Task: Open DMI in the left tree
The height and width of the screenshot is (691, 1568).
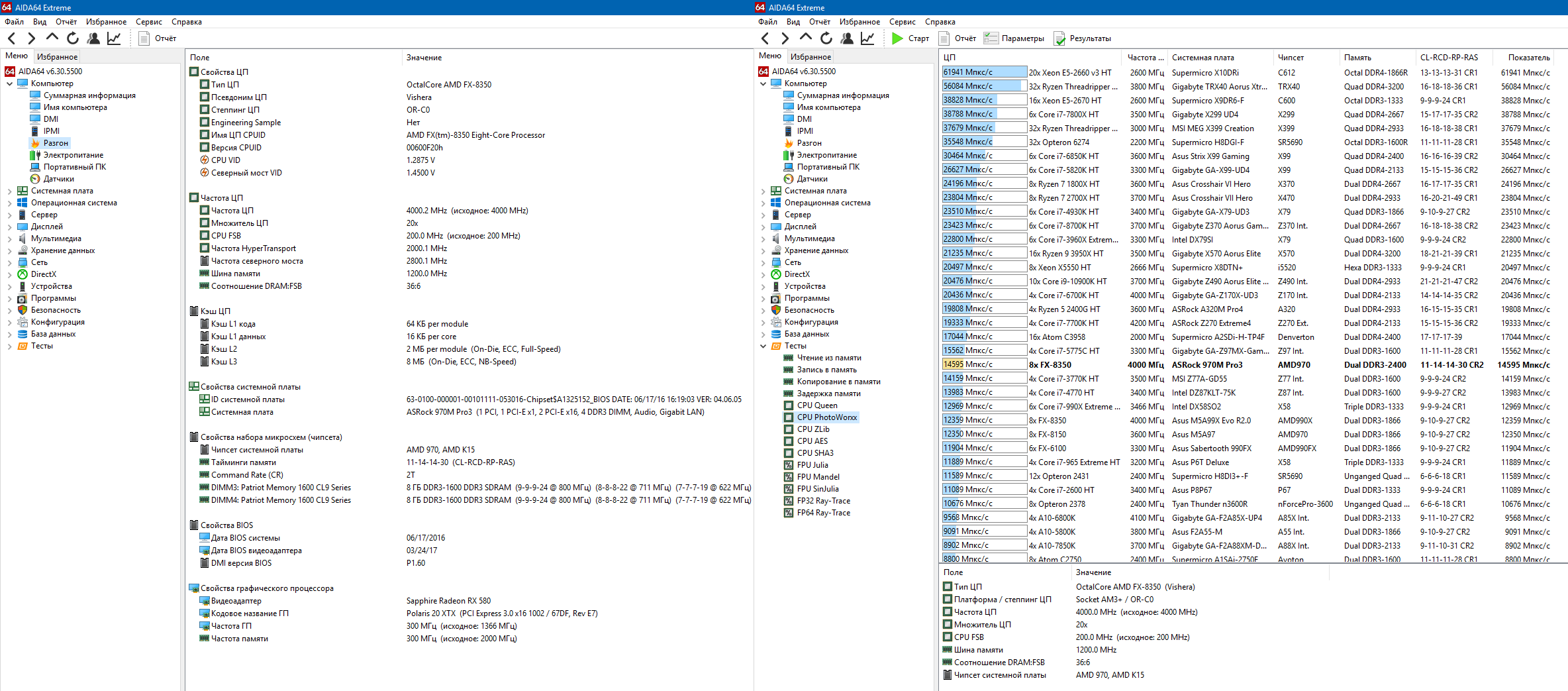Action: (44, 119)
